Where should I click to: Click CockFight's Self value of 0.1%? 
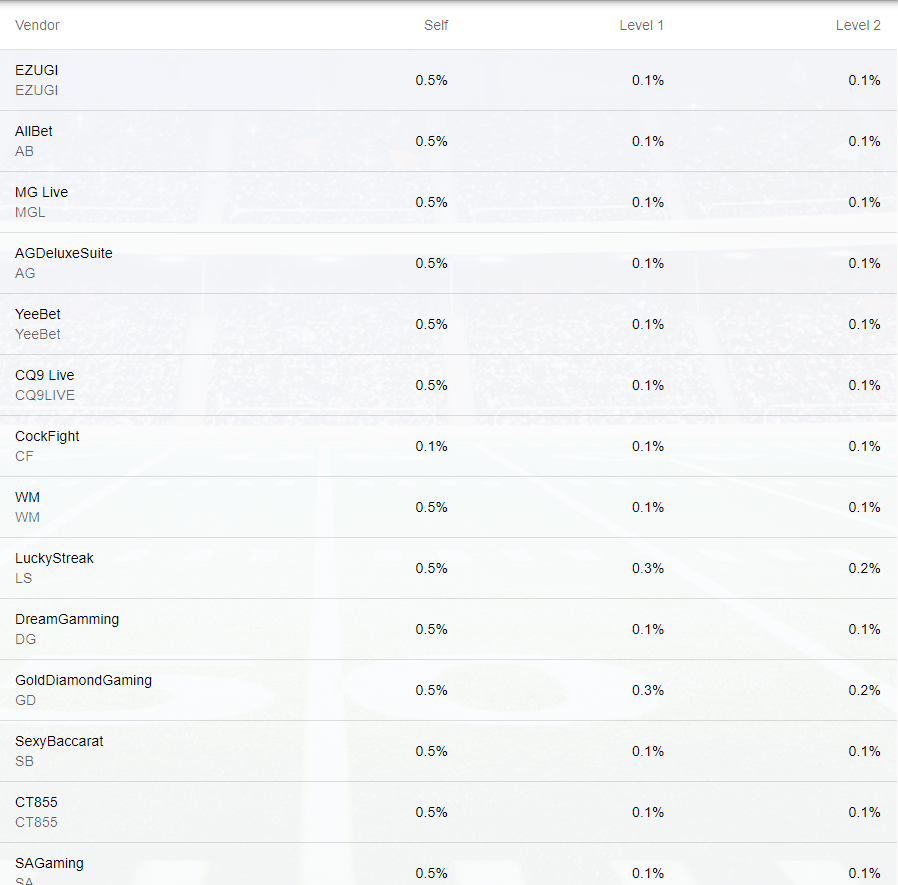pos(431,446)
